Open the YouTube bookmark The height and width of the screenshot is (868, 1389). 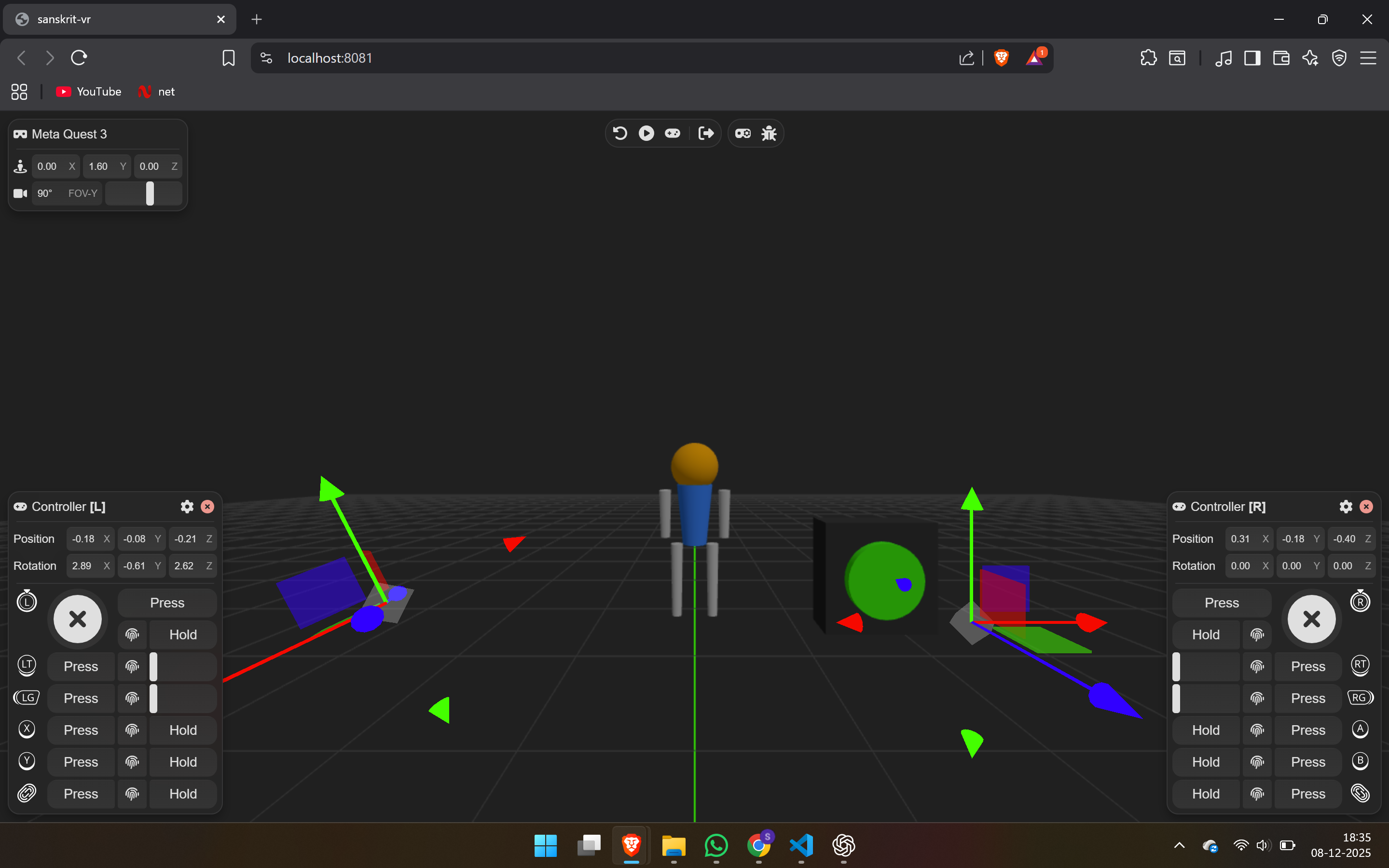[89, 92]
